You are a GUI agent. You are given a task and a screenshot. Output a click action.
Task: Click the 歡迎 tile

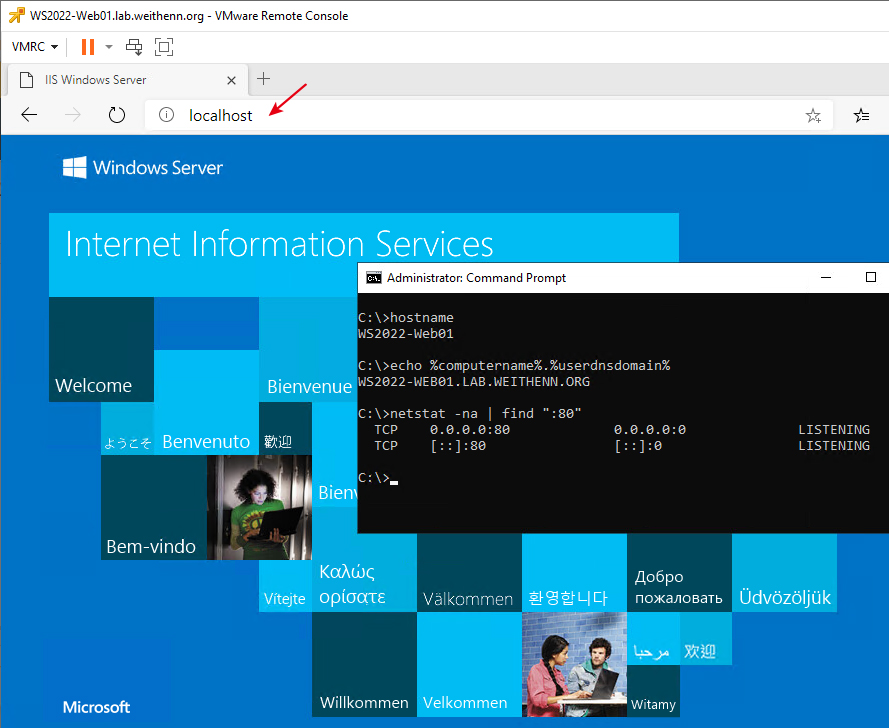tap(285, 429)
